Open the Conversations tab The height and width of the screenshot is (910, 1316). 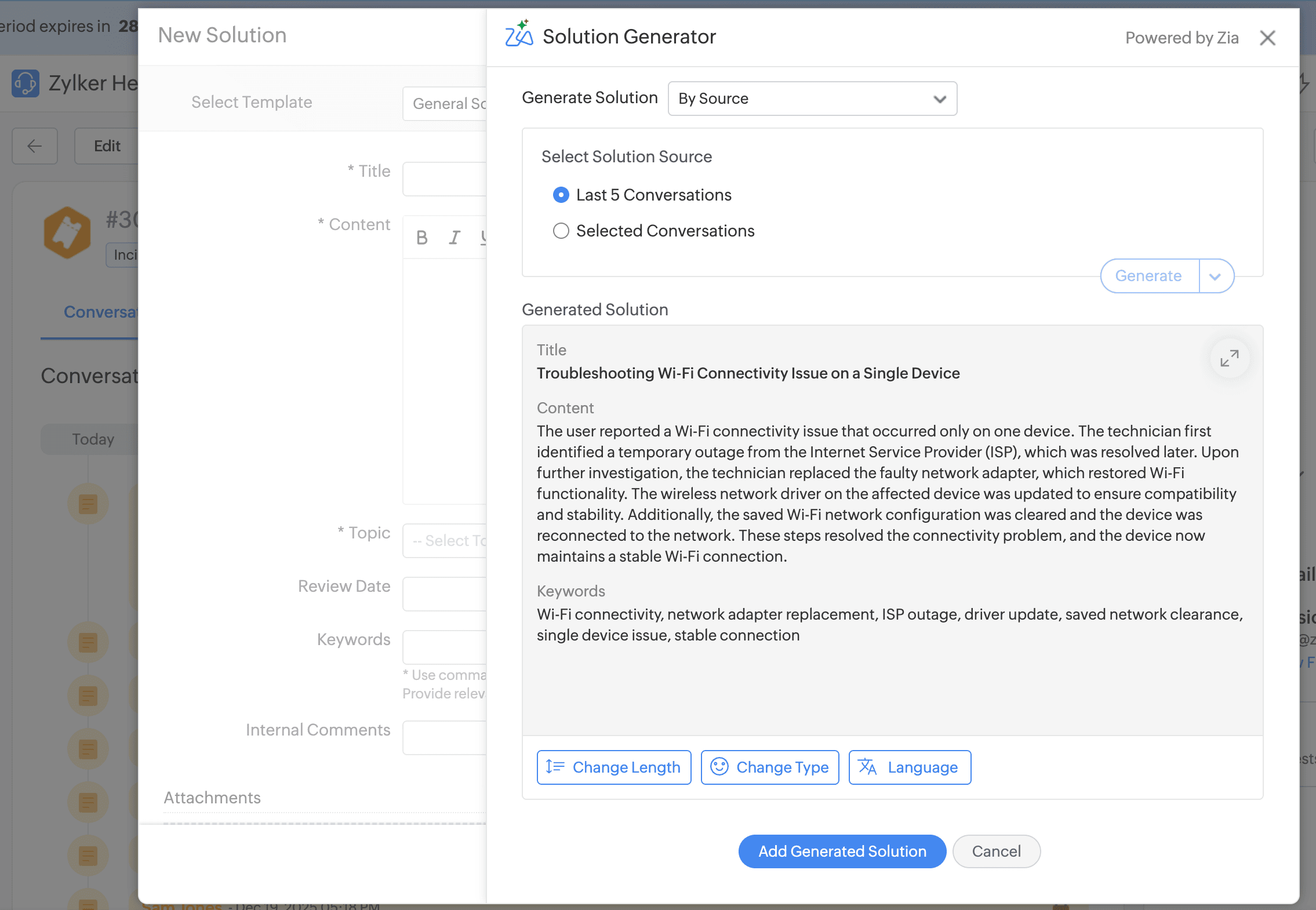coord(100,312)
